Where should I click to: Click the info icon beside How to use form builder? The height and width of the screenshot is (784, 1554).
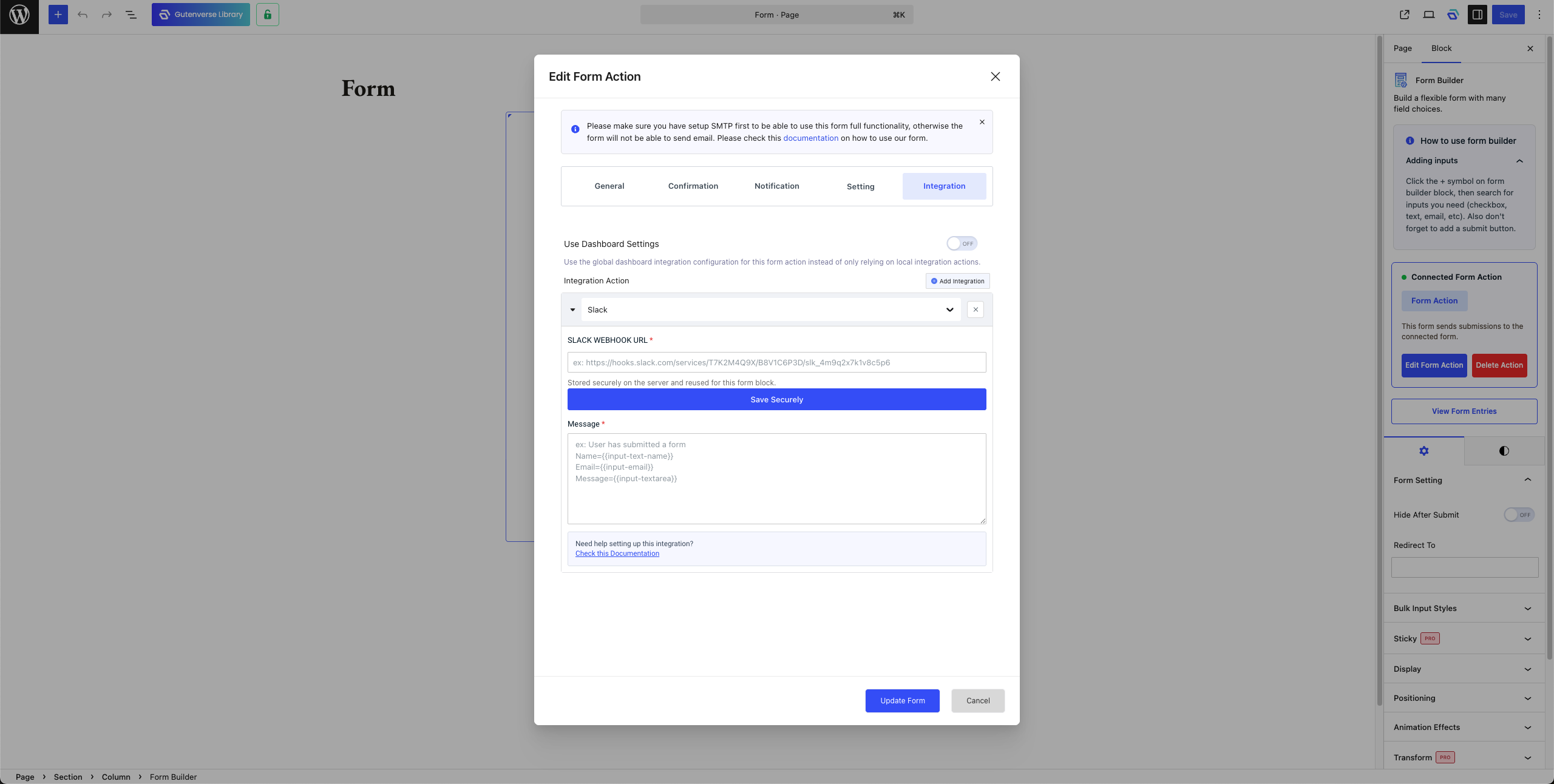pyautogui.click(x=1410, y=141)
